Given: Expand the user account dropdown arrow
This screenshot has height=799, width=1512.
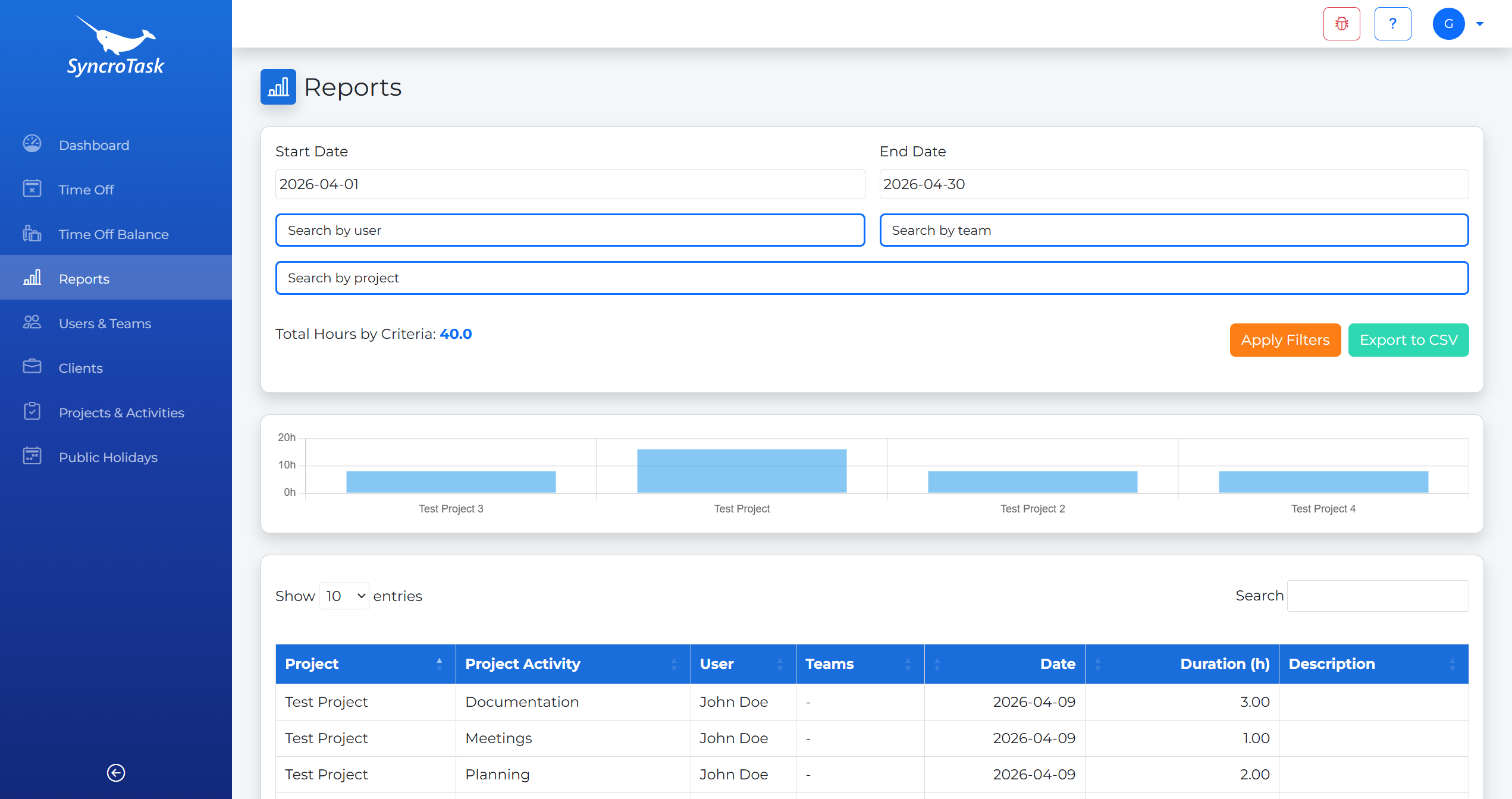Looking at the screenshot, I should pyautogui.click(x=1480, y=24).
